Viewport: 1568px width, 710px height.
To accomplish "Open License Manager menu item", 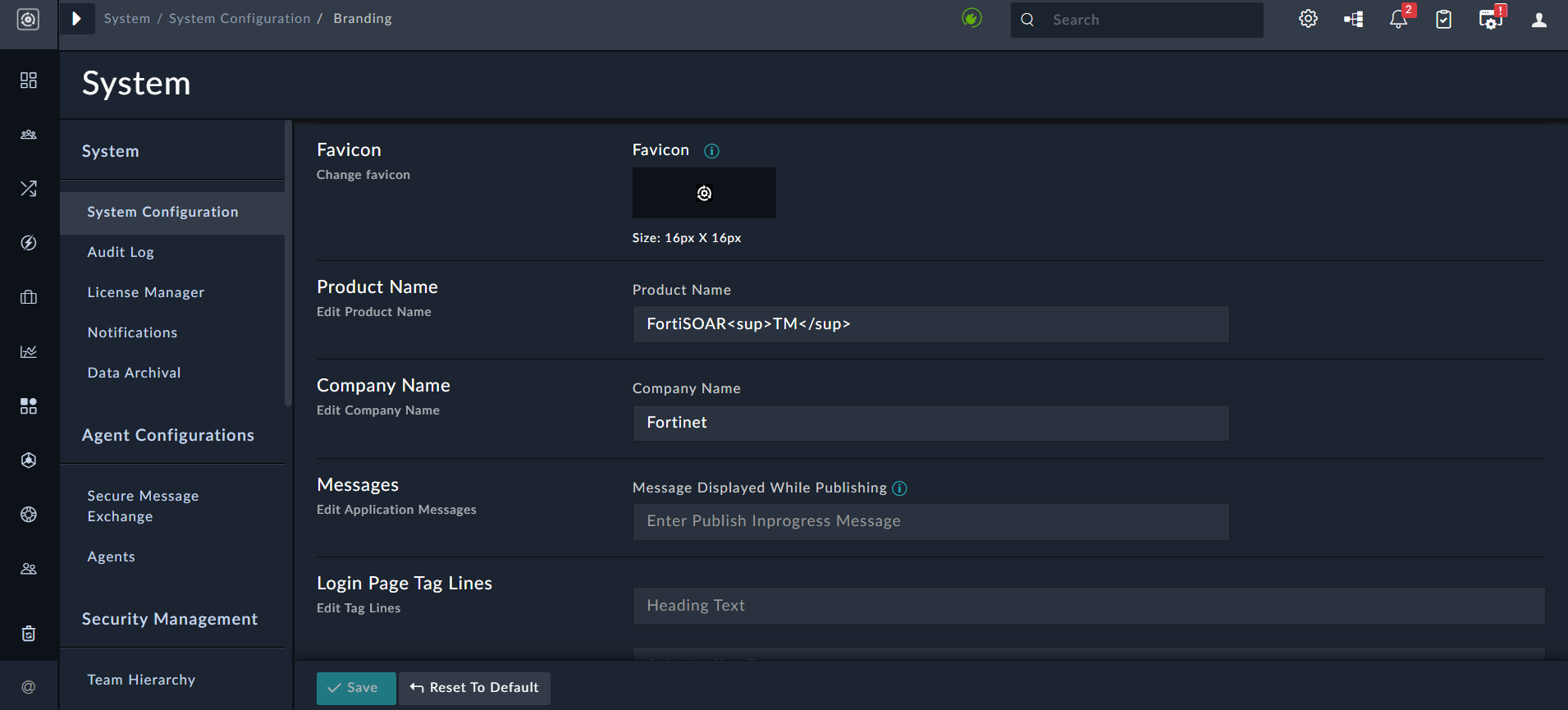I will (146, 292).
